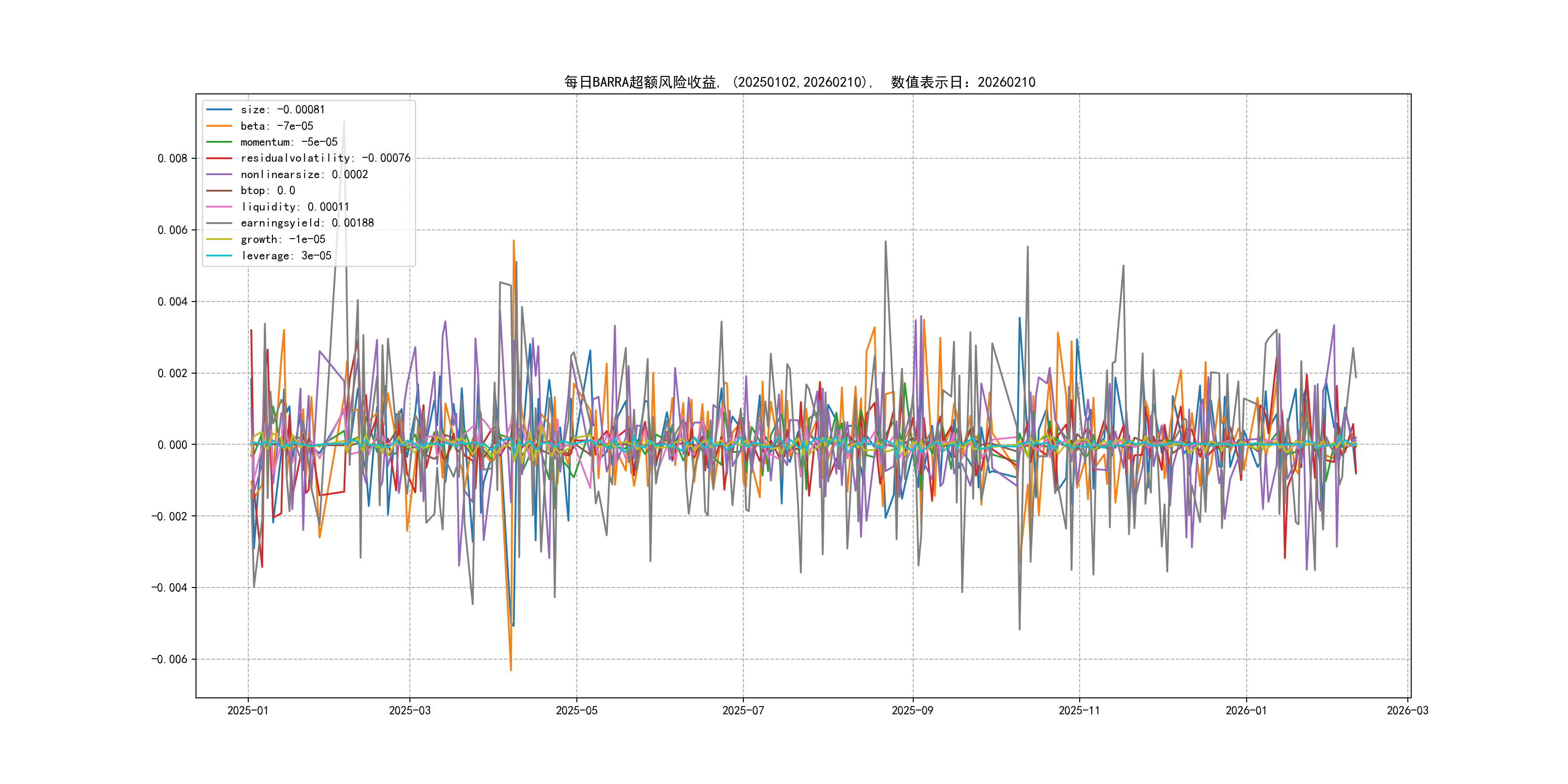The image size is (1568, 784).
Task: Click the -0.006 y-axis tick label
Action: click(169, 659)
